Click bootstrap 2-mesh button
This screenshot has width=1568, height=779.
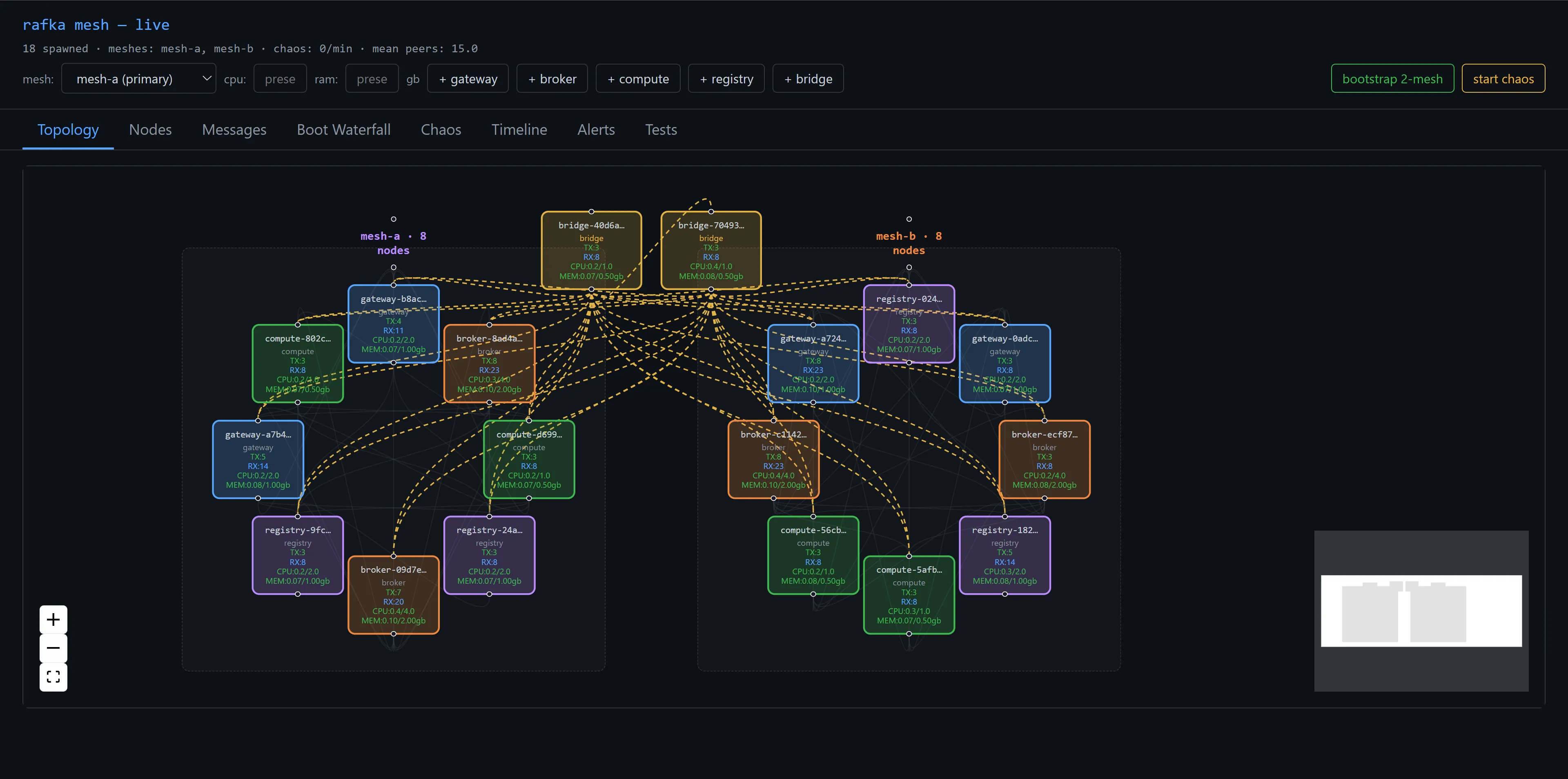click(1393, 78)
